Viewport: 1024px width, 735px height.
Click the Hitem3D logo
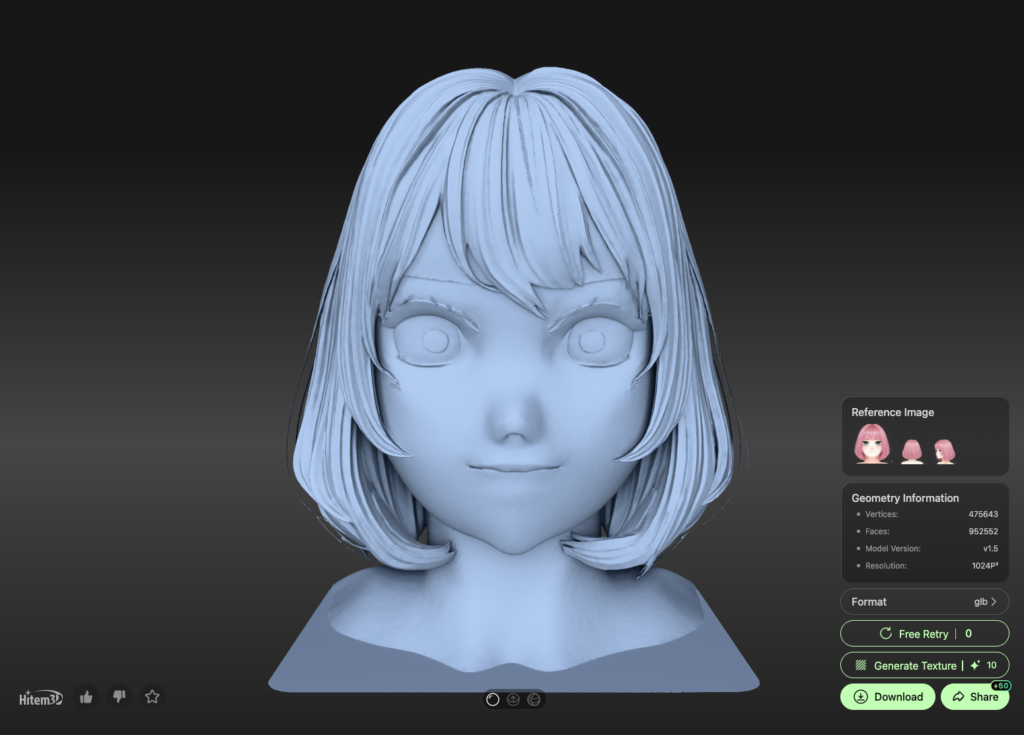click(x=40, y=698)
